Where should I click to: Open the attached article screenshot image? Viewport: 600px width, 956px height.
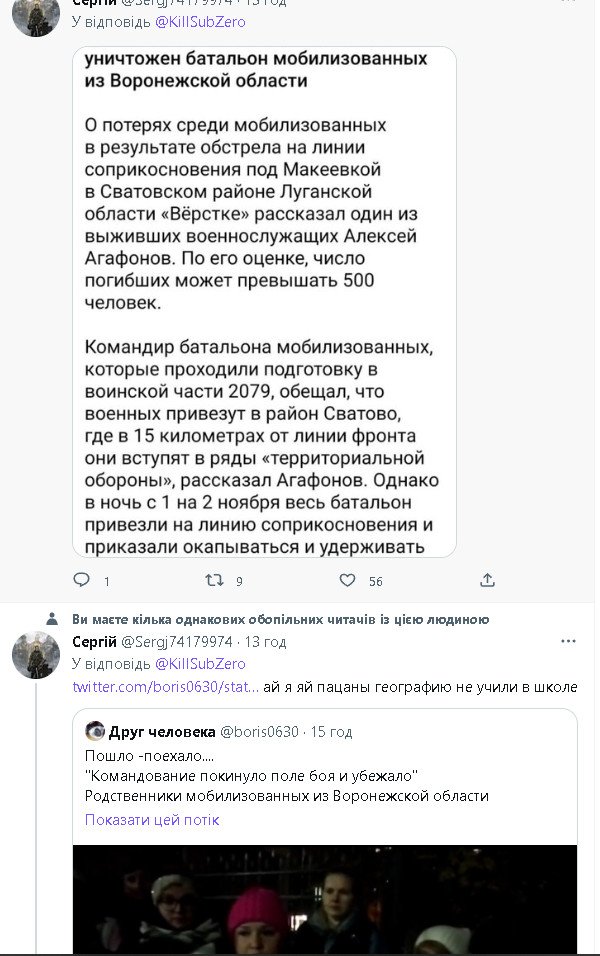[x=264, y=300]
